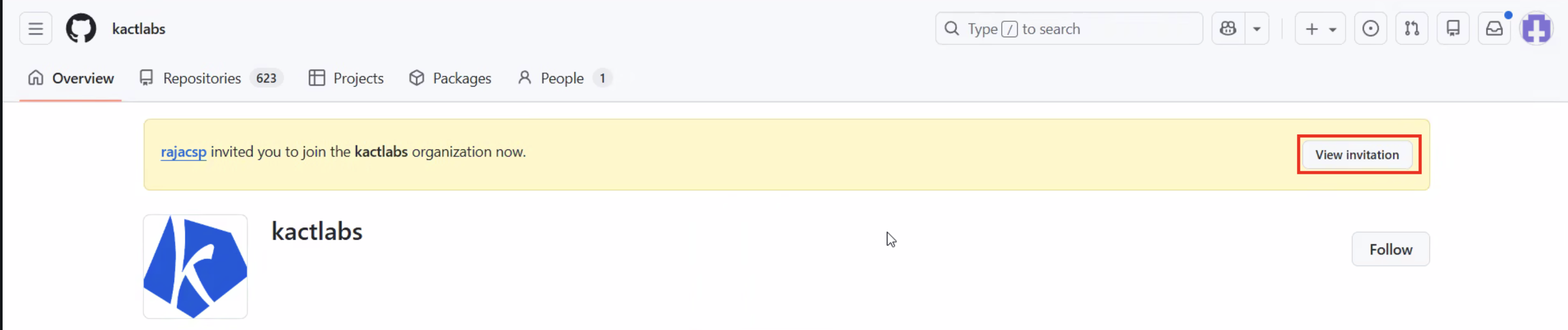The height and width of the screenshot is (330, 1568).
Task: Open the People tab
Action: pos(564,78)
